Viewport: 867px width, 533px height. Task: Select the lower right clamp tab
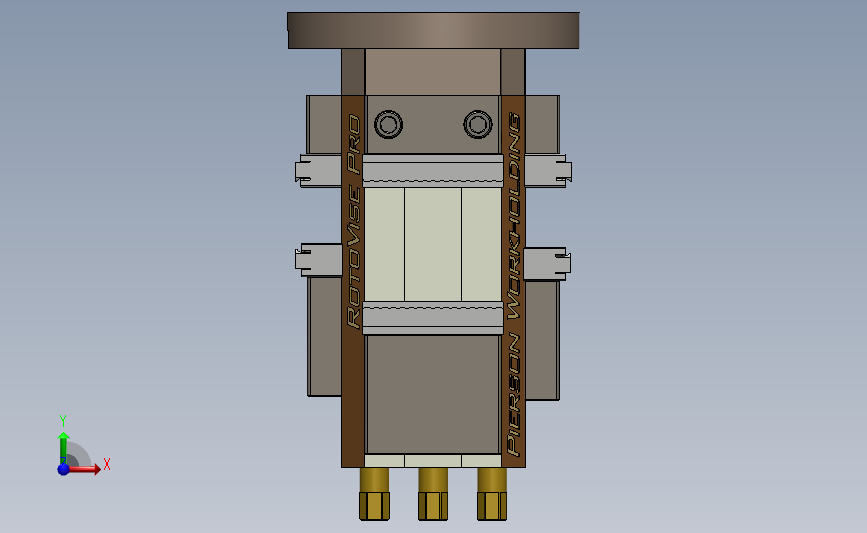[x=547, y=264]
